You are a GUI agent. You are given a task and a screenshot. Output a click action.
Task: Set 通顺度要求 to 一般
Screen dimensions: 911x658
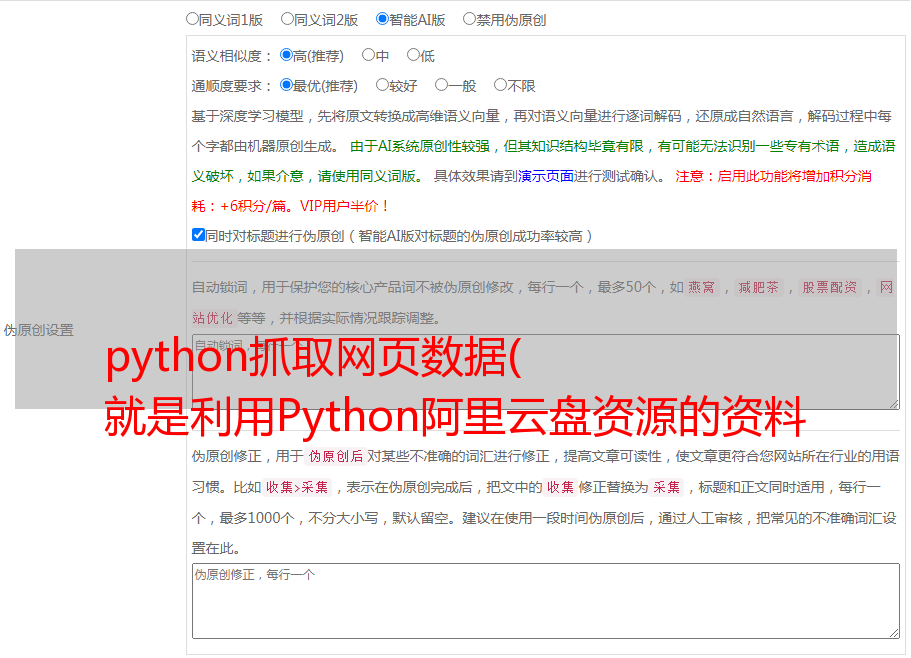click(442, 85)
